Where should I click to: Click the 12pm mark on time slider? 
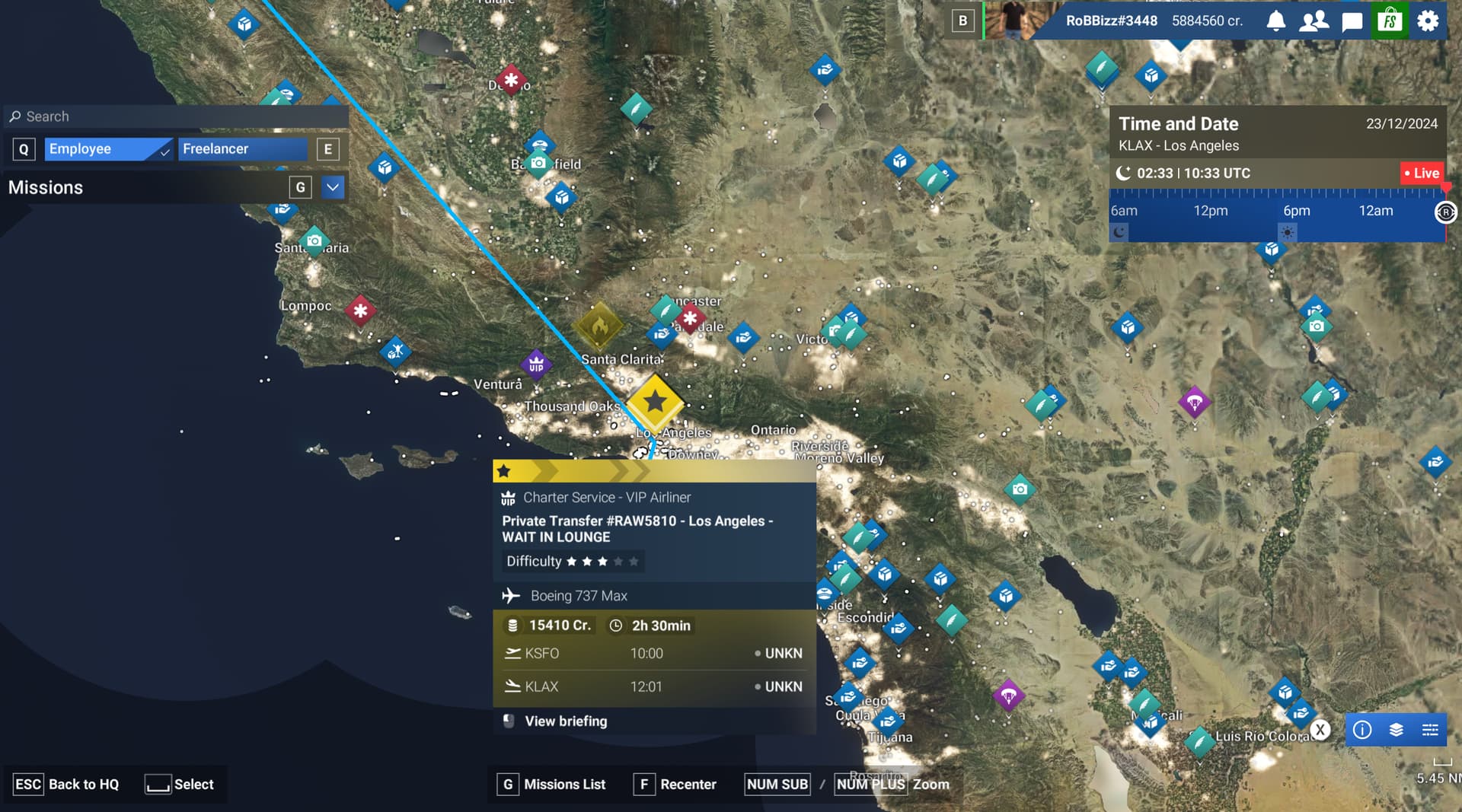(1210, 211)
